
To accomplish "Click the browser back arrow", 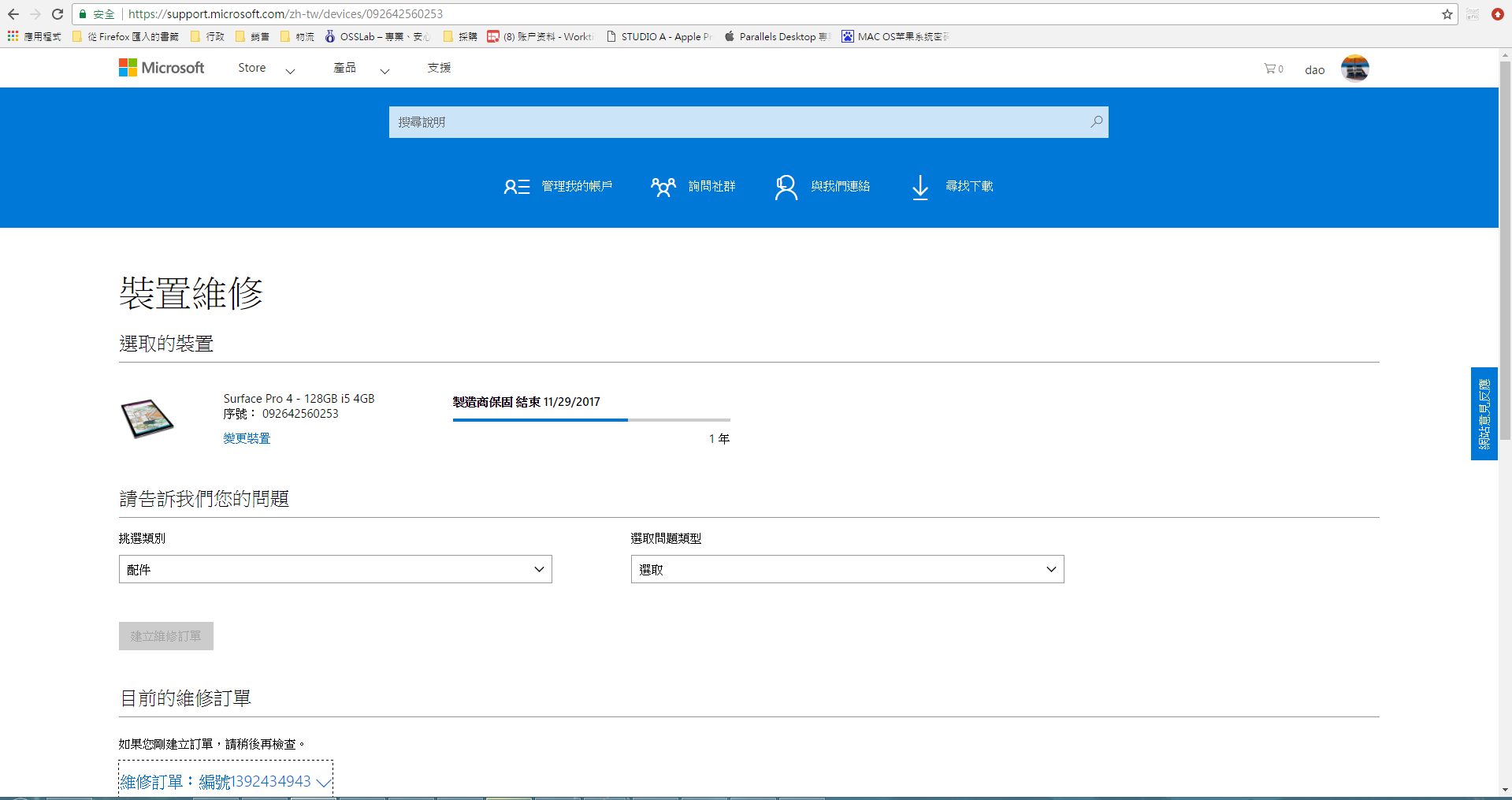I will coord(13,14).
